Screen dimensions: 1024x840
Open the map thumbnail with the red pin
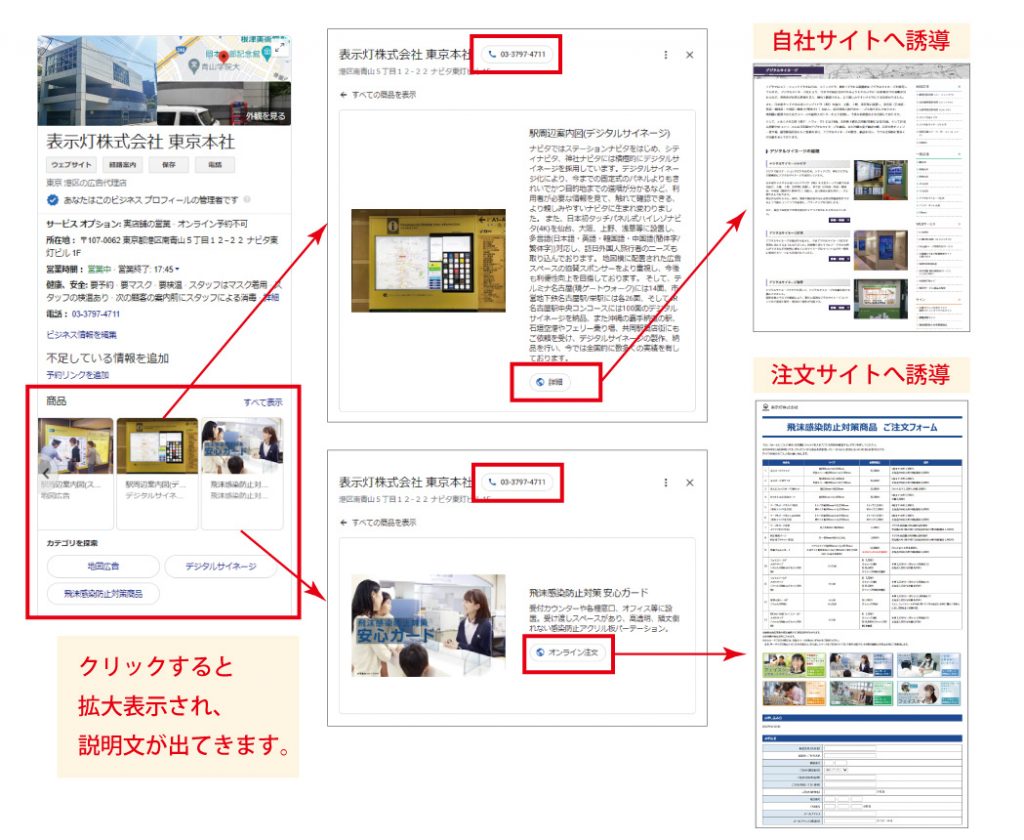pyautogui.click(x=224, y=58)
